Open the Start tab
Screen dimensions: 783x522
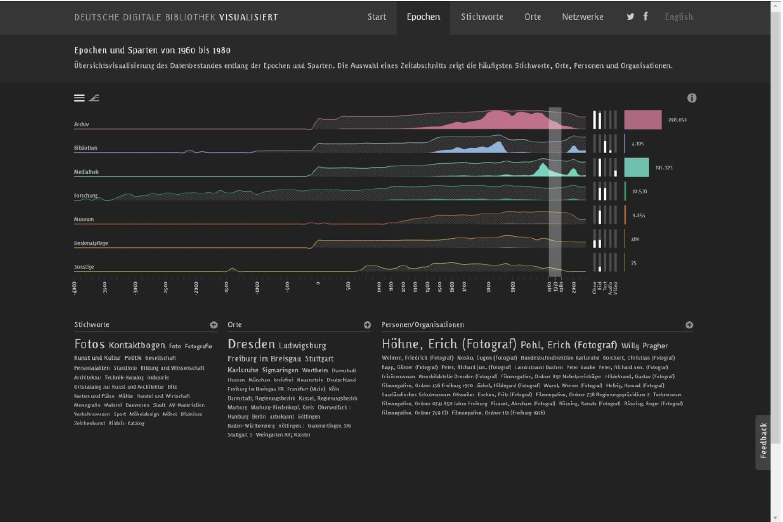tap(376, 17)
